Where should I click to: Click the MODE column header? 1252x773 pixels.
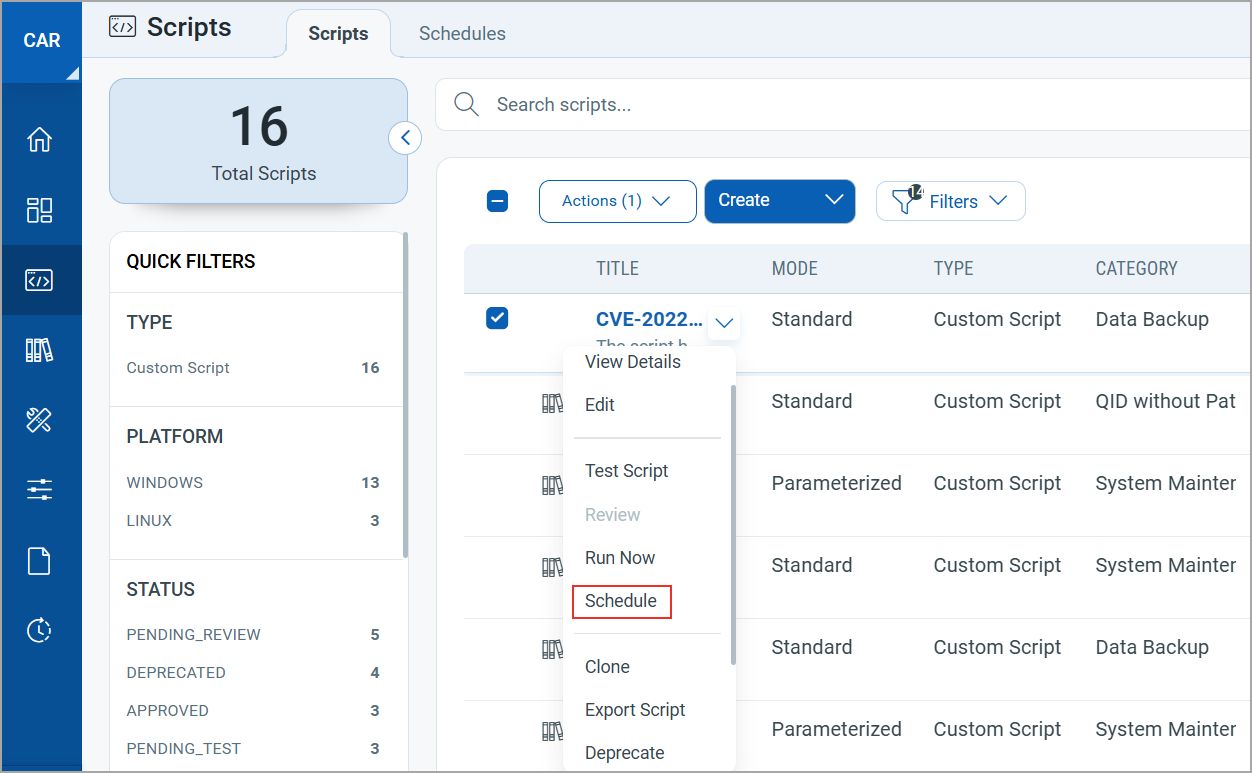(795, 269)
